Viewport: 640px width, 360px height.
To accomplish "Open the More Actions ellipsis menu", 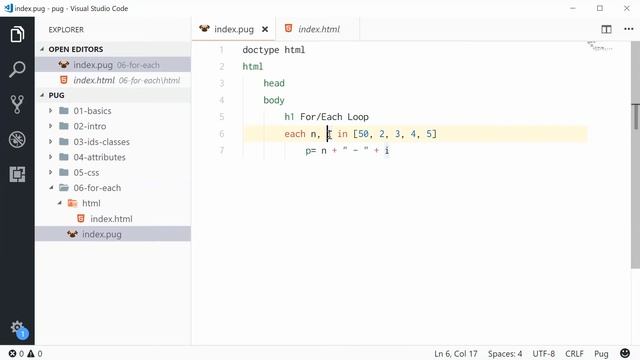I will [629, 29].
